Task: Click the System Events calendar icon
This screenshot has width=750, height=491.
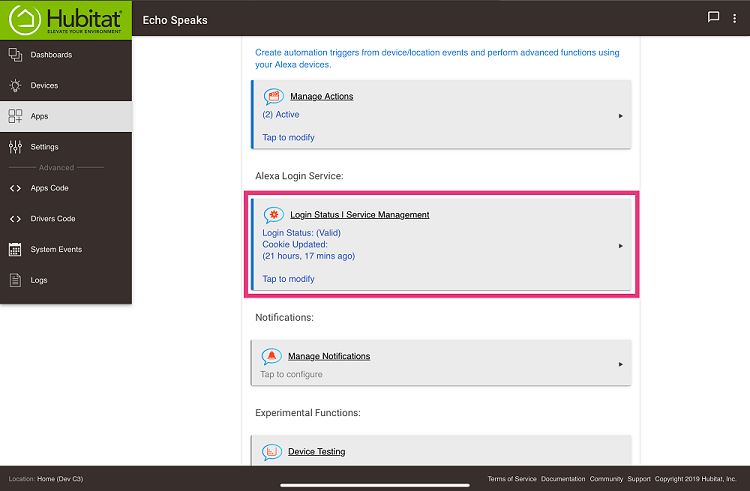Action: point(15,250)
